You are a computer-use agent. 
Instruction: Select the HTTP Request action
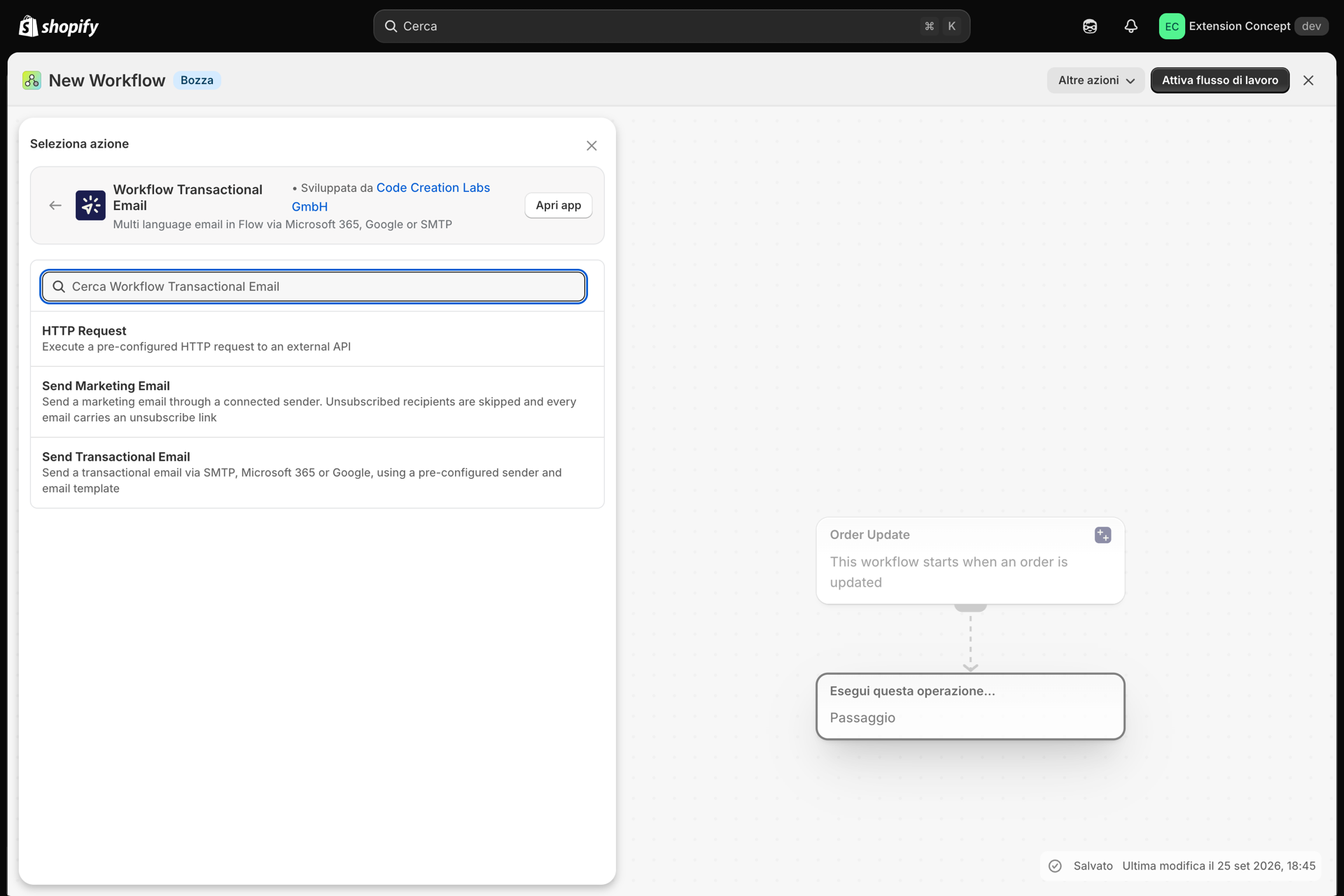pos(317,339)
